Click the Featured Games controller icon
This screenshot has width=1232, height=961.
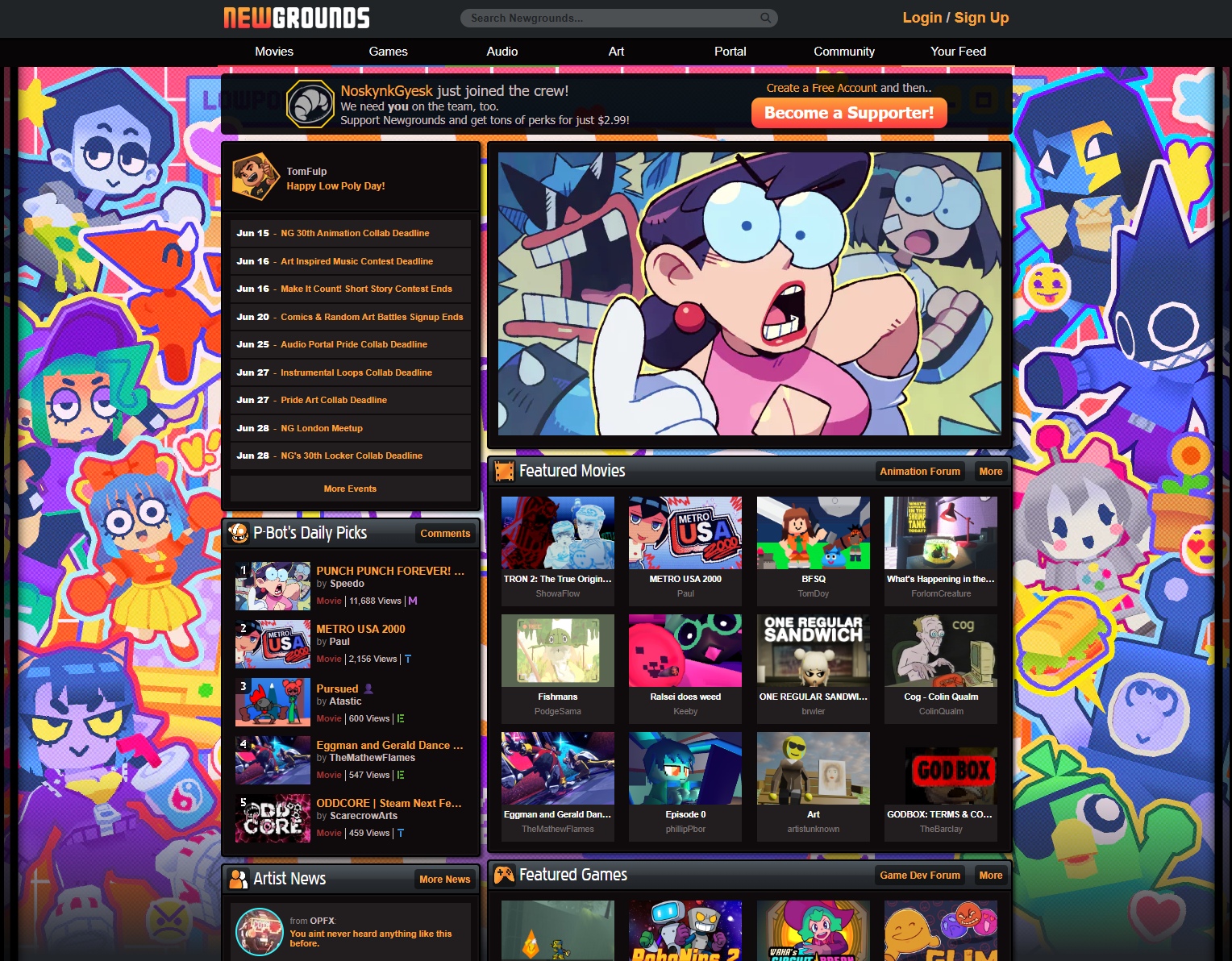click(x=505, y=875)
